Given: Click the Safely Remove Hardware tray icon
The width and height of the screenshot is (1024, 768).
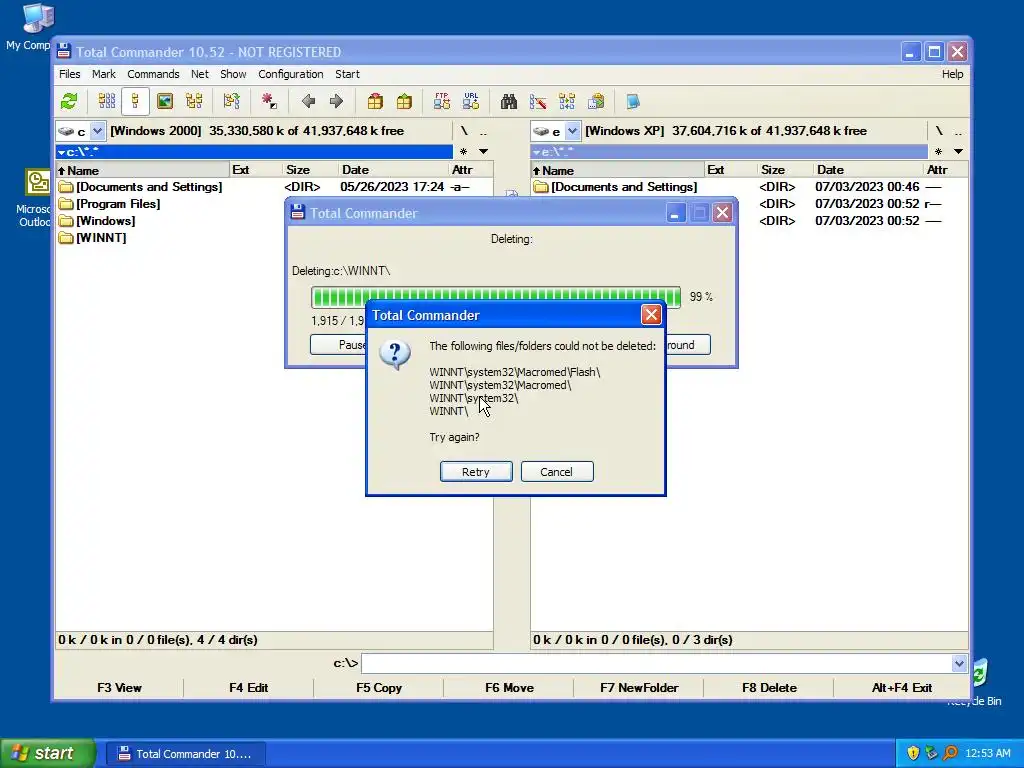Looking at the screenshot, I should (x=932, y=753).
